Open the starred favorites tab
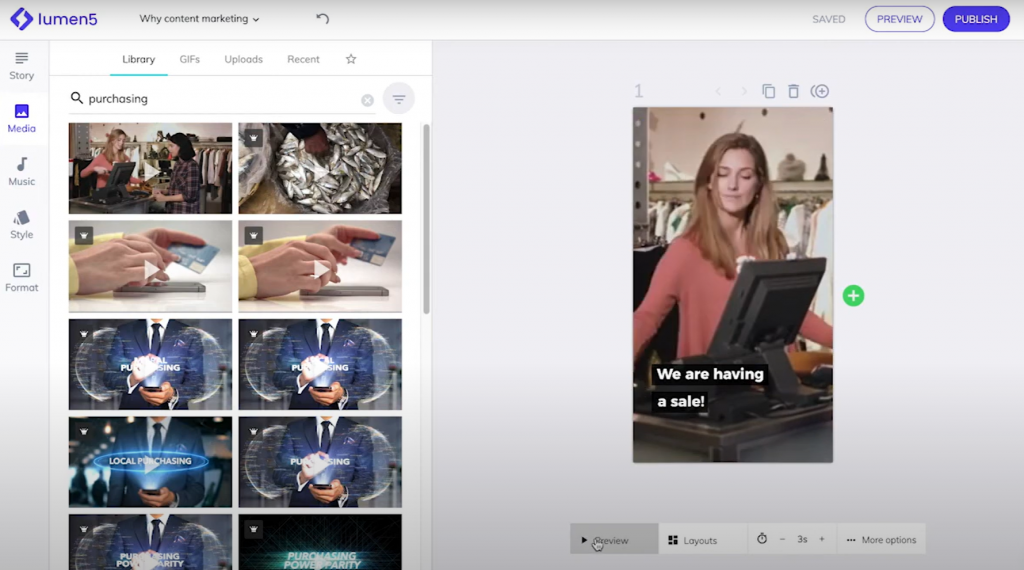Screen dimensions: 1024x570 tap(351, 59)
